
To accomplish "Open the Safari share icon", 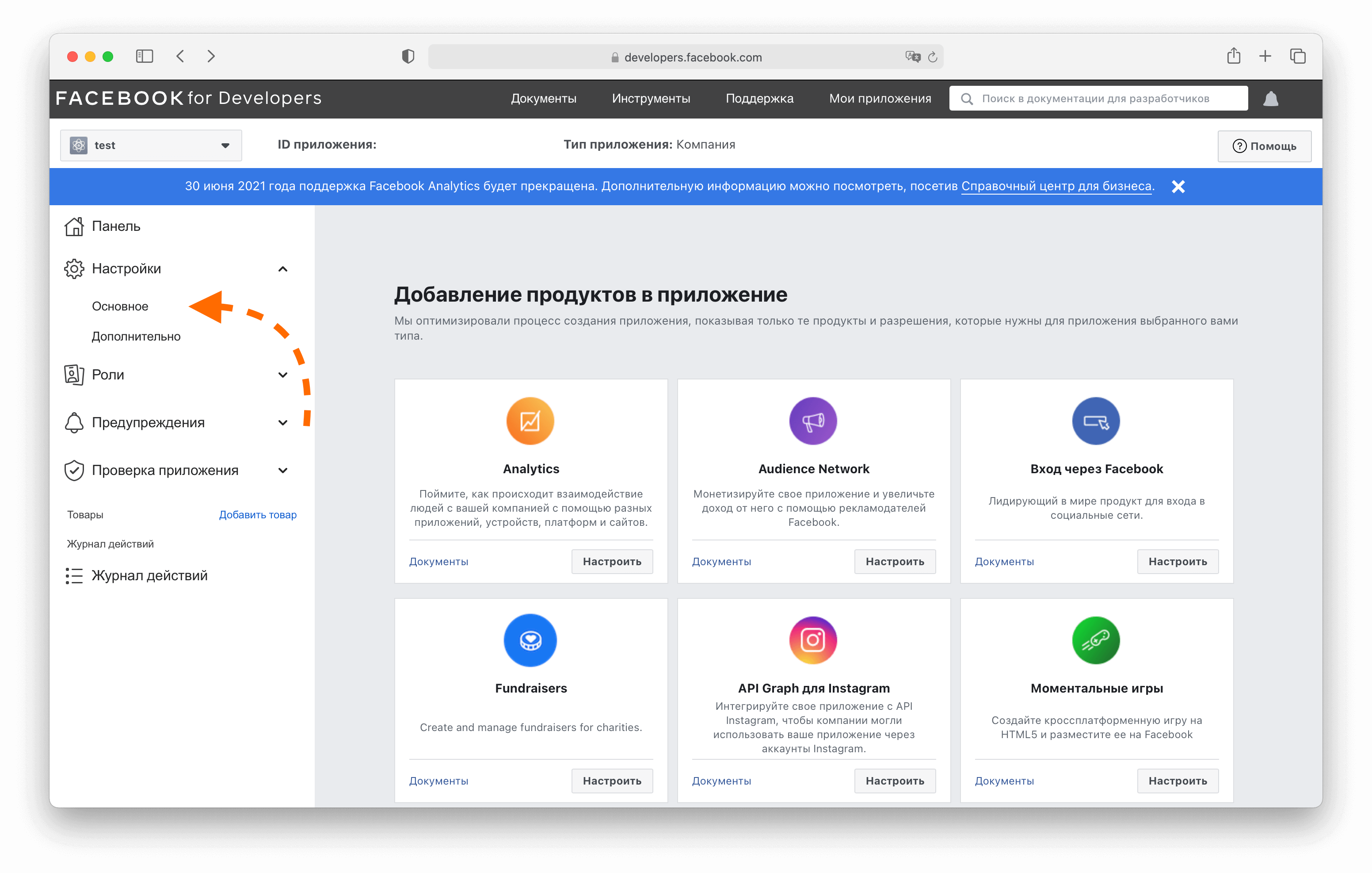I will point(1234,56).
